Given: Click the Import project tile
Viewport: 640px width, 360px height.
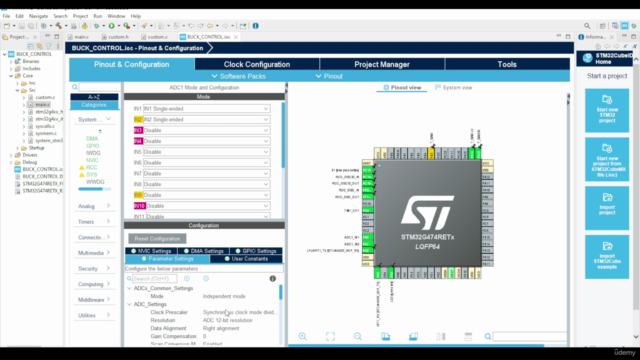Looking at the screenshot, I should point(607,208).
